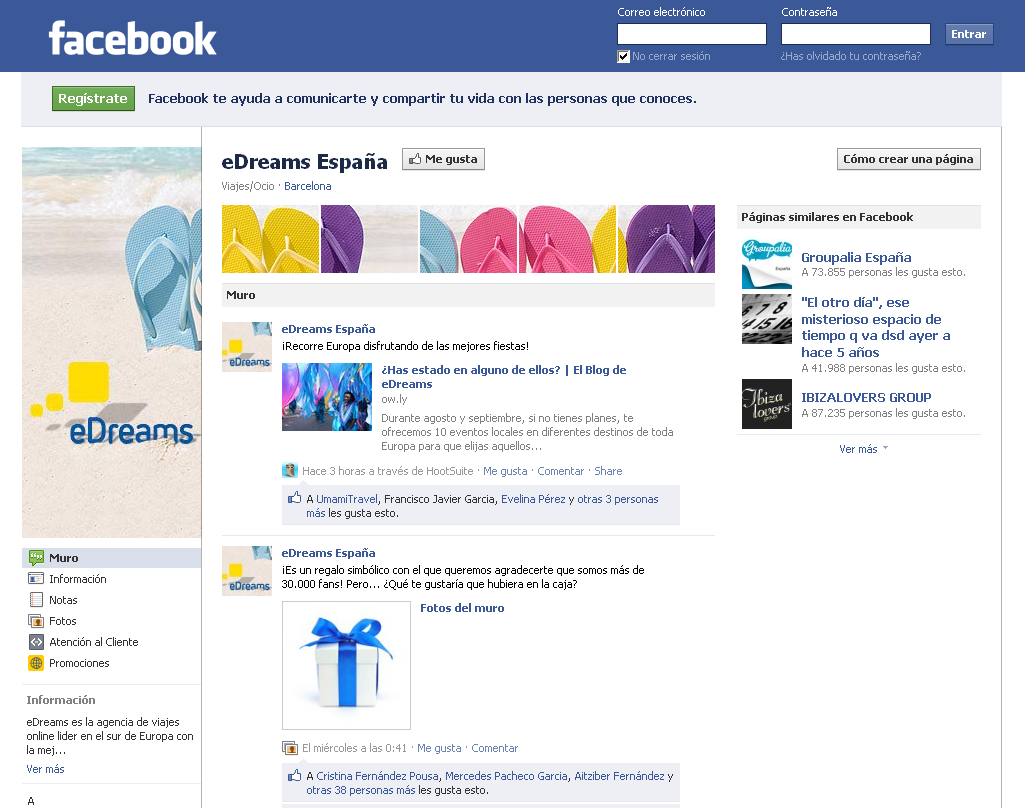The height and width of the screenshot is (808, 1025).
Task: Show otras 38 personas más likes
Action: pos(360,790)
